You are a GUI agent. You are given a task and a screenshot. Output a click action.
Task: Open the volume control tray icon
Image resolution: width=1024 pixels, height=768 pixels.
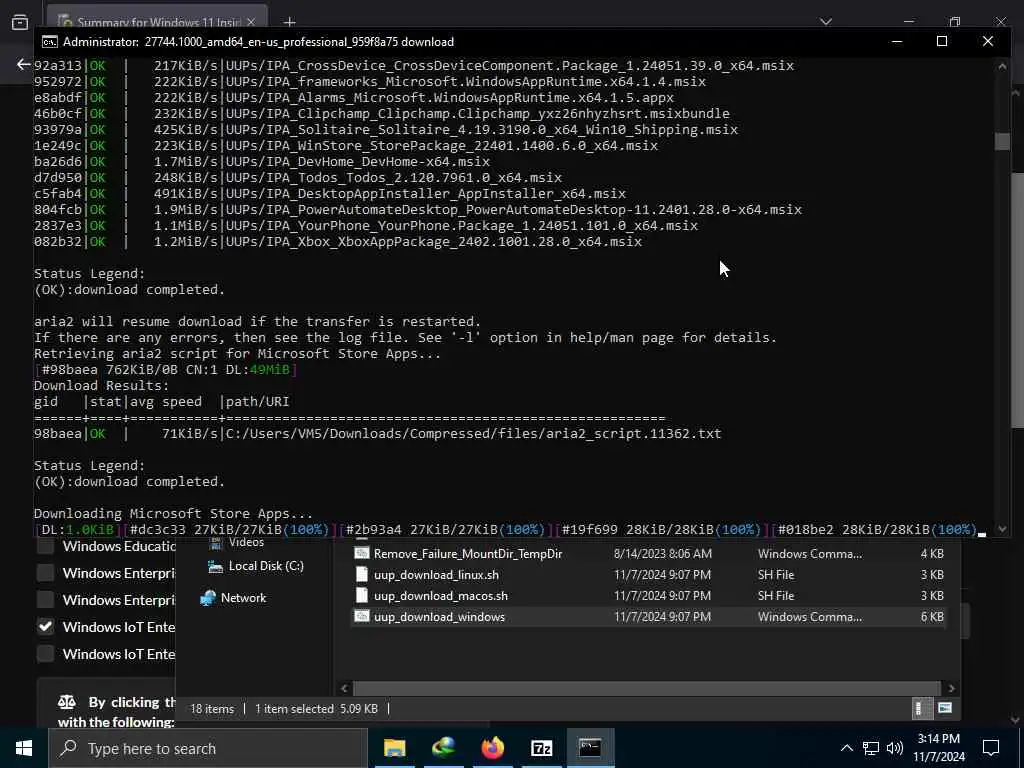pyautogui.click(x=895, y=748)
